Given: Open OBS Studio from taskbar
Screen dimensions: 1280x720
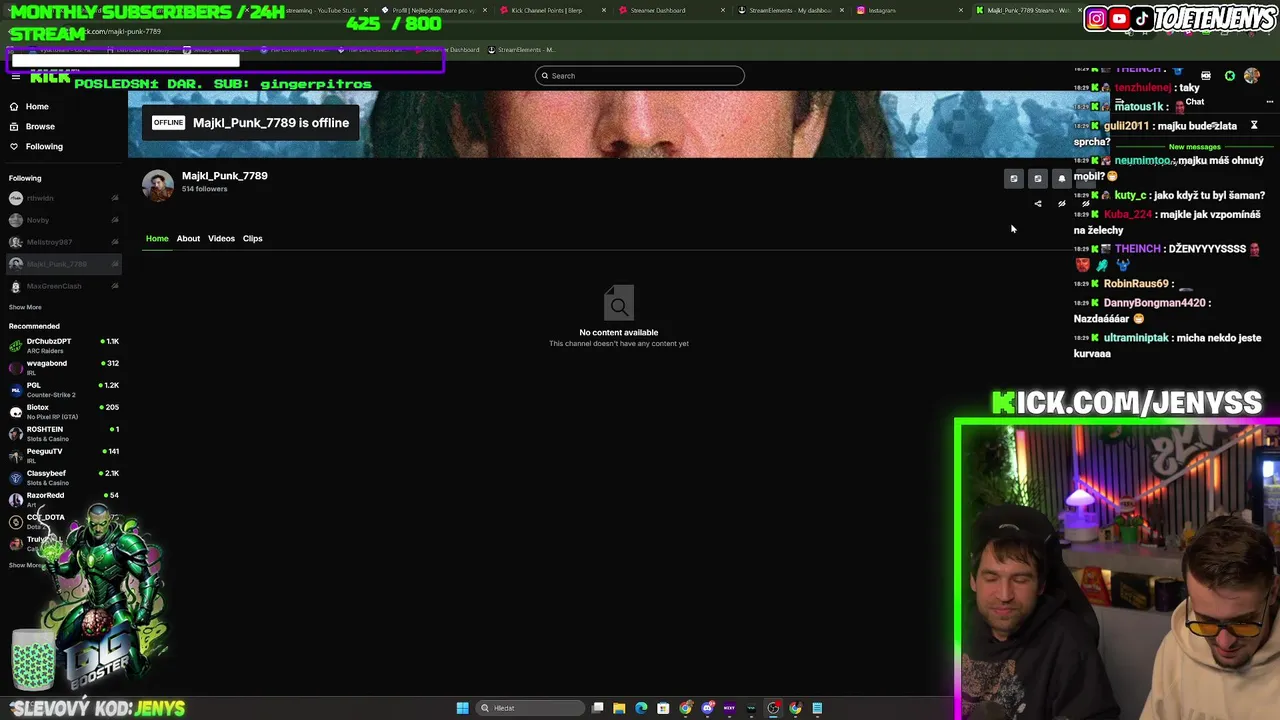Looking at the screenshot, I should [x=773, y=708].
